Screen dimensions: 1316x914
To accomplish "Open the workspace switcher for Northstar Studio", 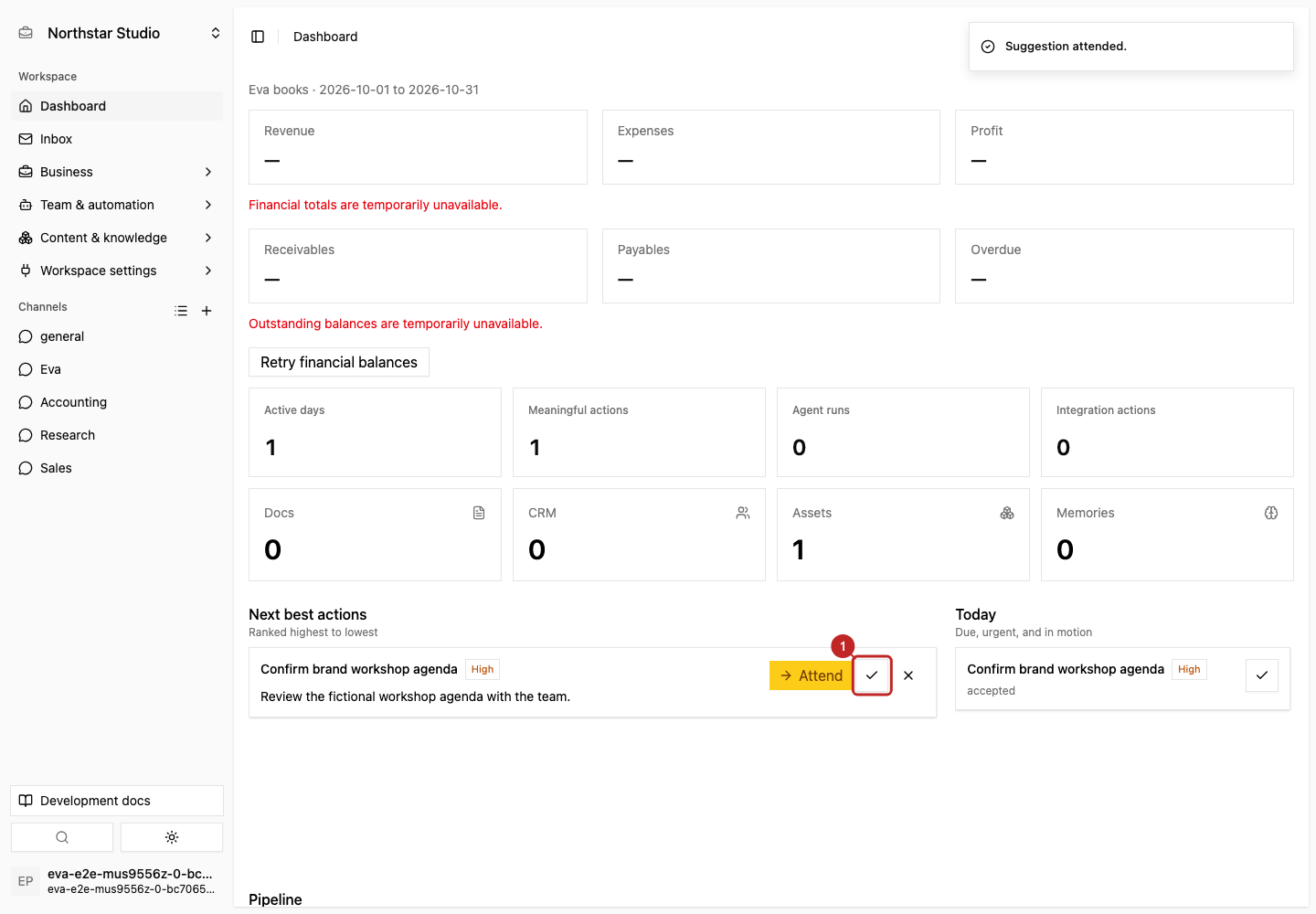I will [x=117, y=33].
